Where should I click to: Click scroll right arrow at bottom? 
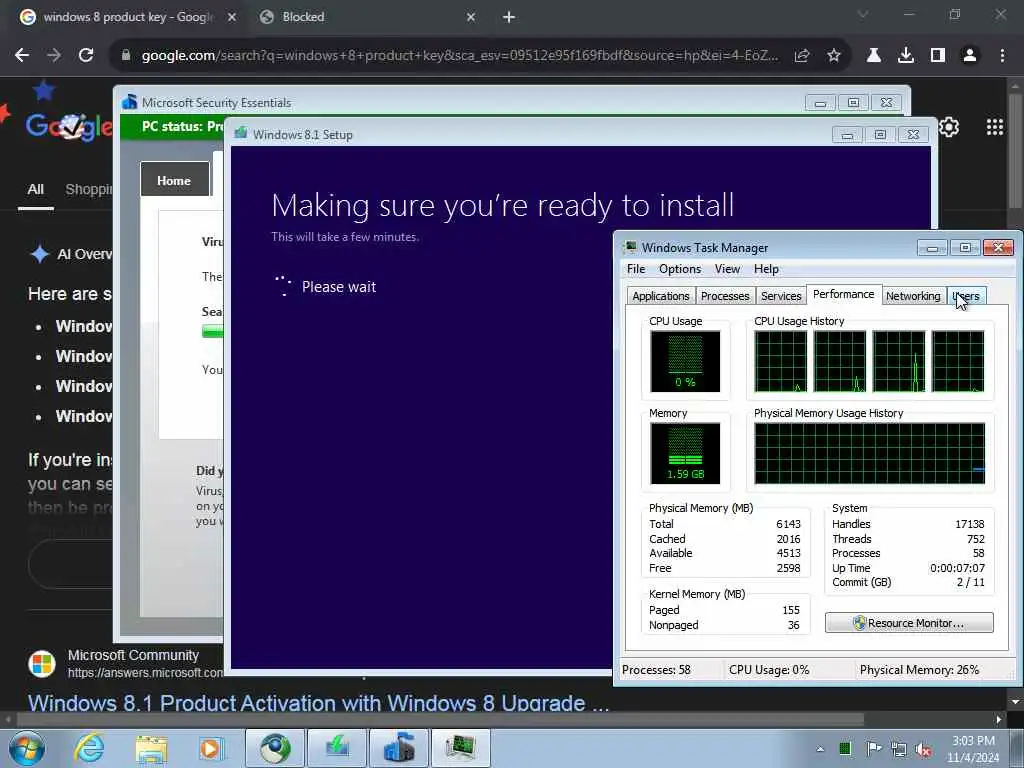999,720
